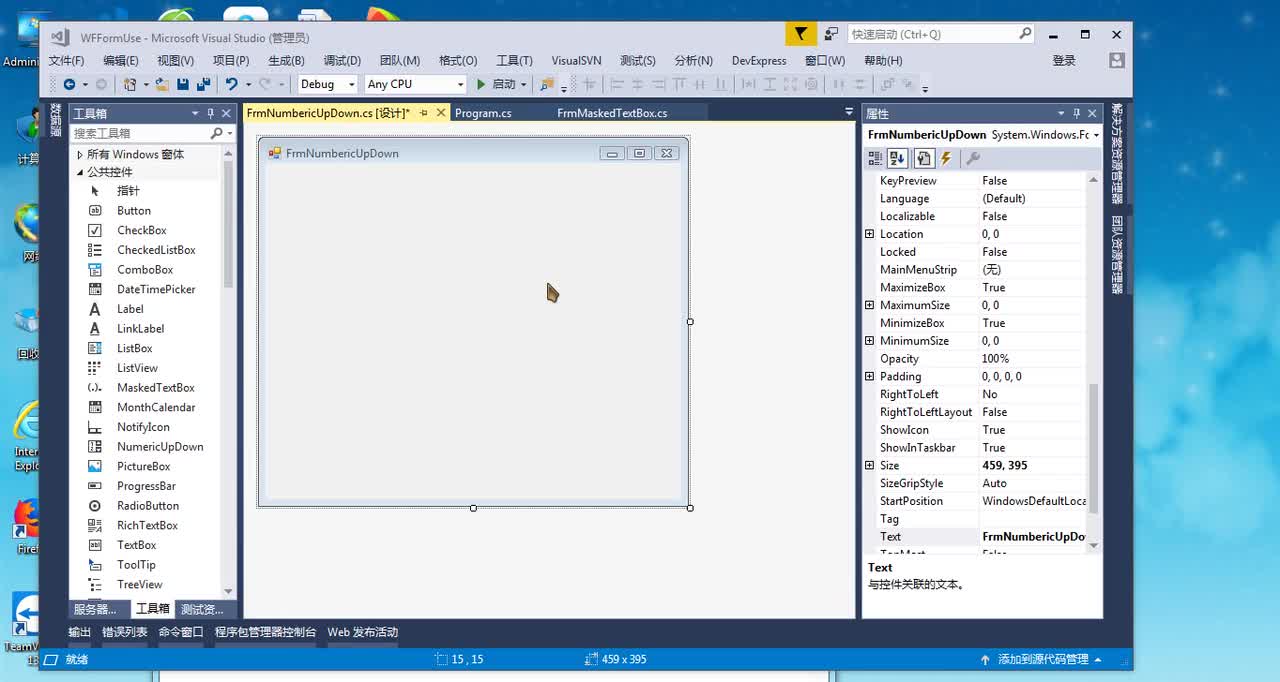Sort properties alphabetically

coord(897,158)
